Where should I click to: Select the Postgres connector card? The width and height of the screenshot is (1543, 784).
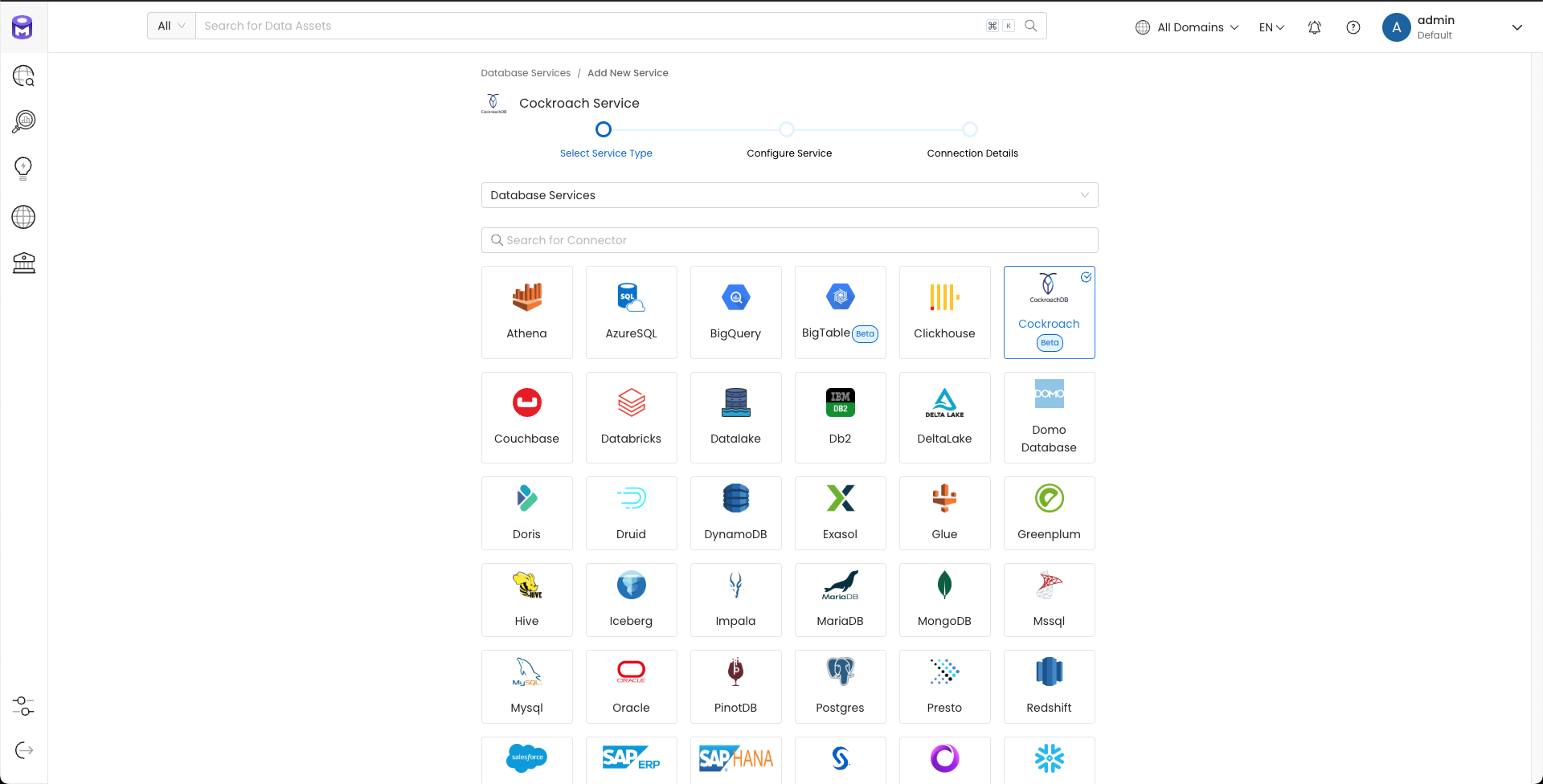pyautogui.click(x=840, y=687)
